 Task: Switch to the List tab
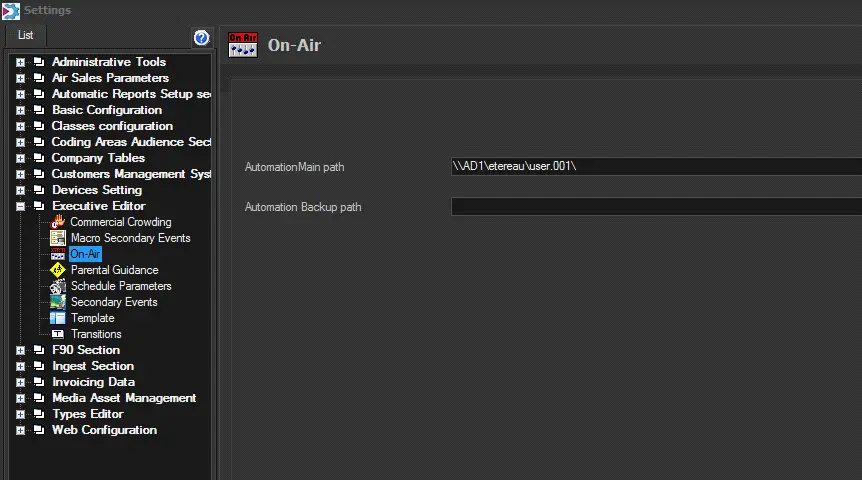[x=25, y=35]
